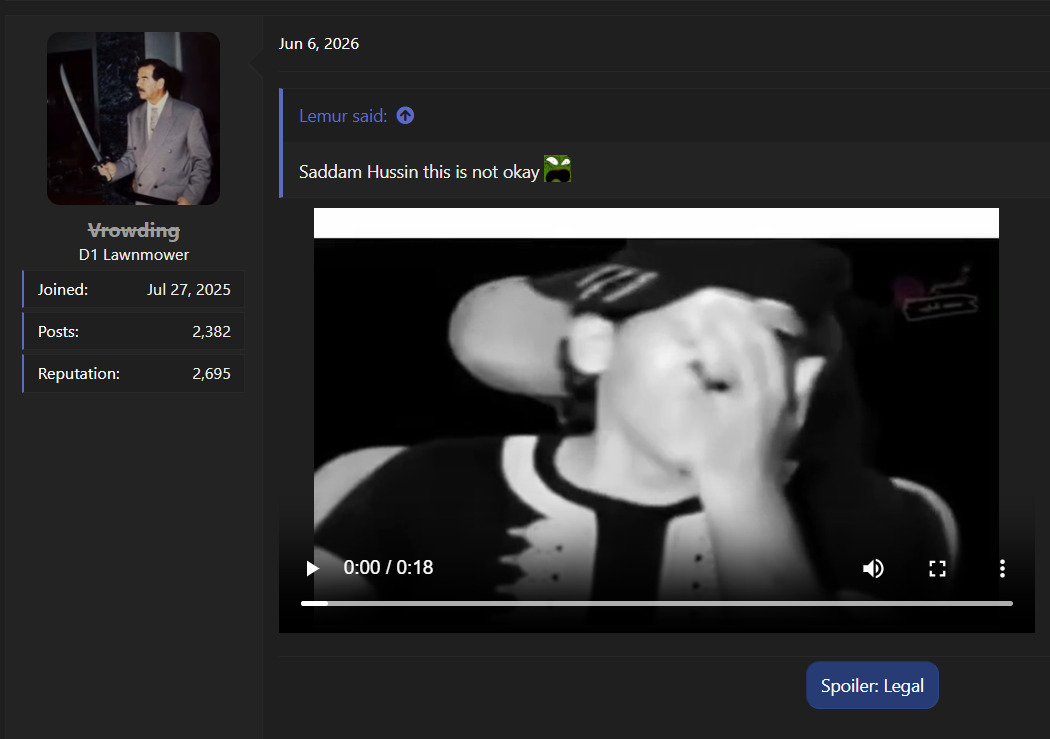Mute the video with the speaker icon
1050x739 pixels.
[873, 568]
